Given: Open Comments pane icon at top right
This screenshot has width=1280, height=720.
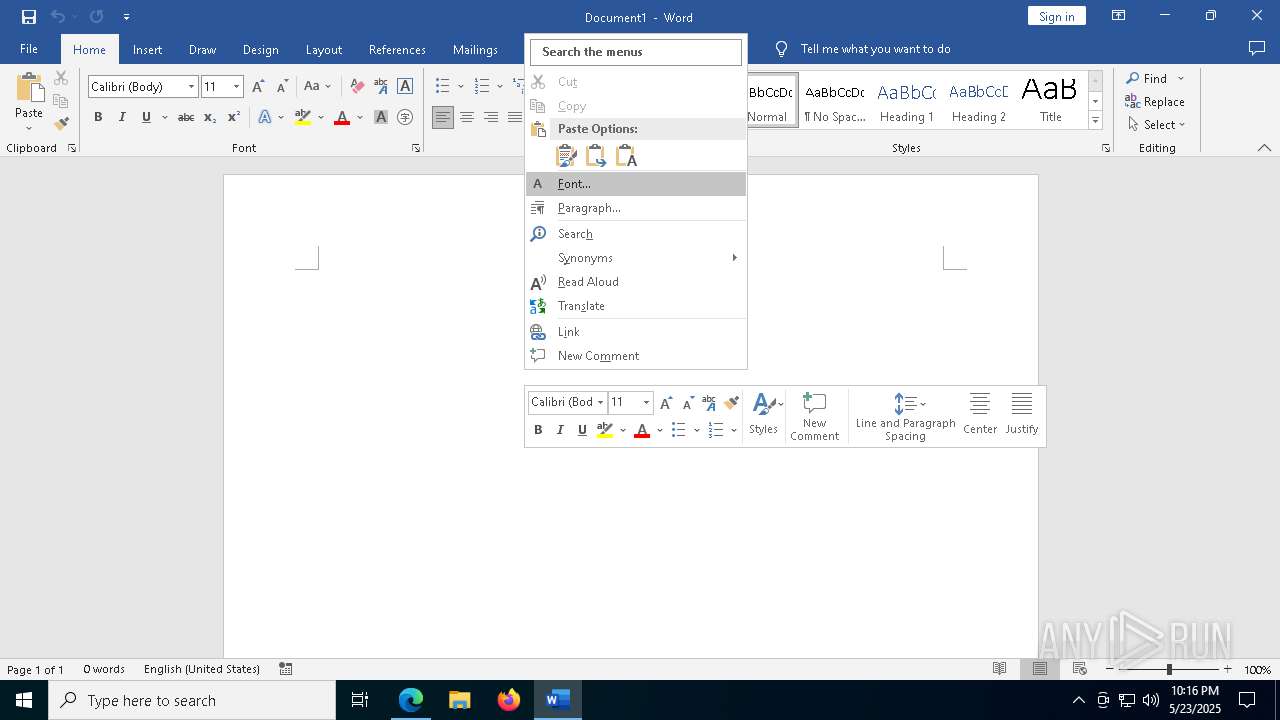Looking at the screenshot, I should [1257, 48].
